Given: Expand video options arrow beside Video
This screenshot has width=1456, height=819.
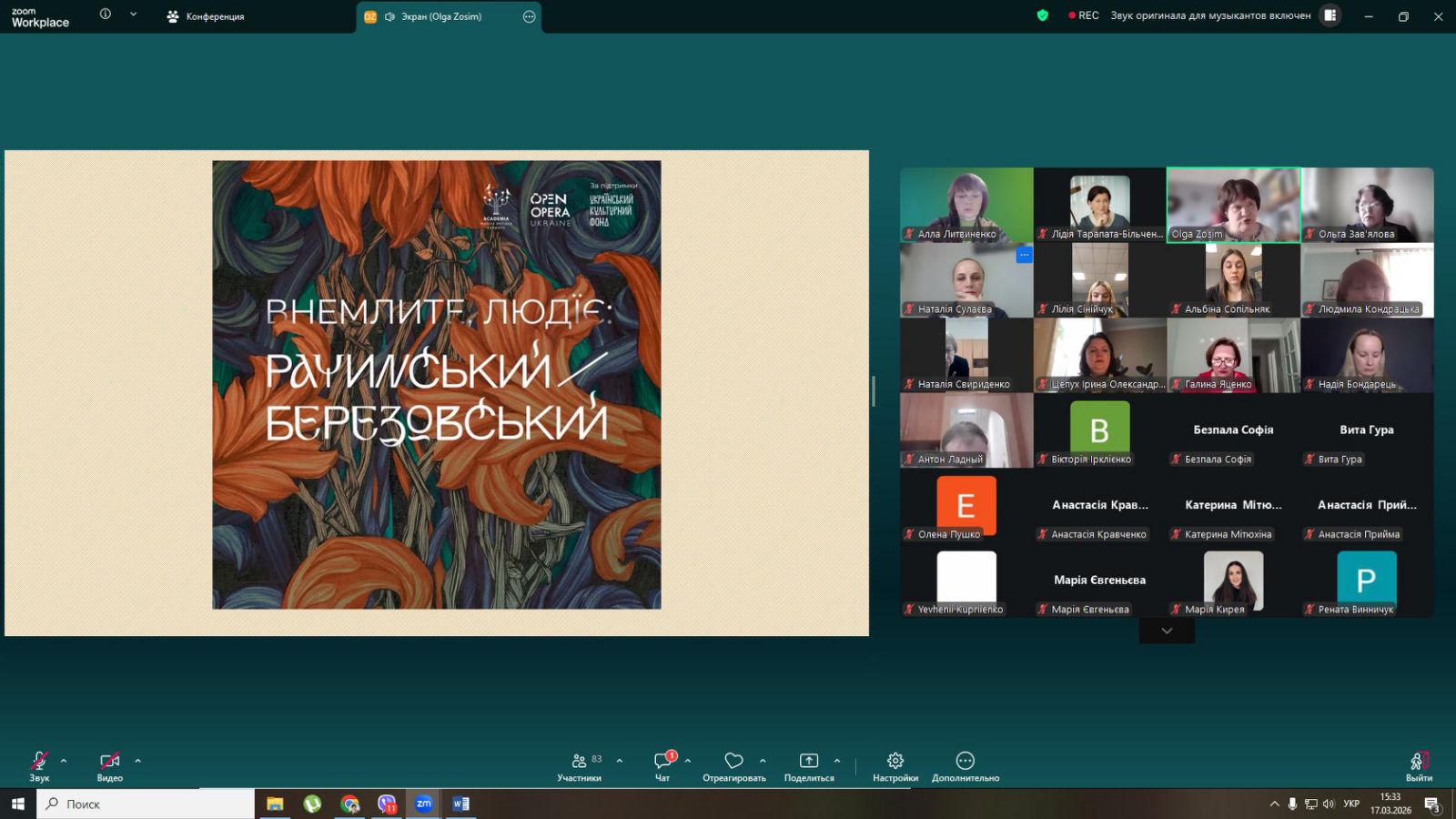Looking at the screenshot, I should (138, 761).
